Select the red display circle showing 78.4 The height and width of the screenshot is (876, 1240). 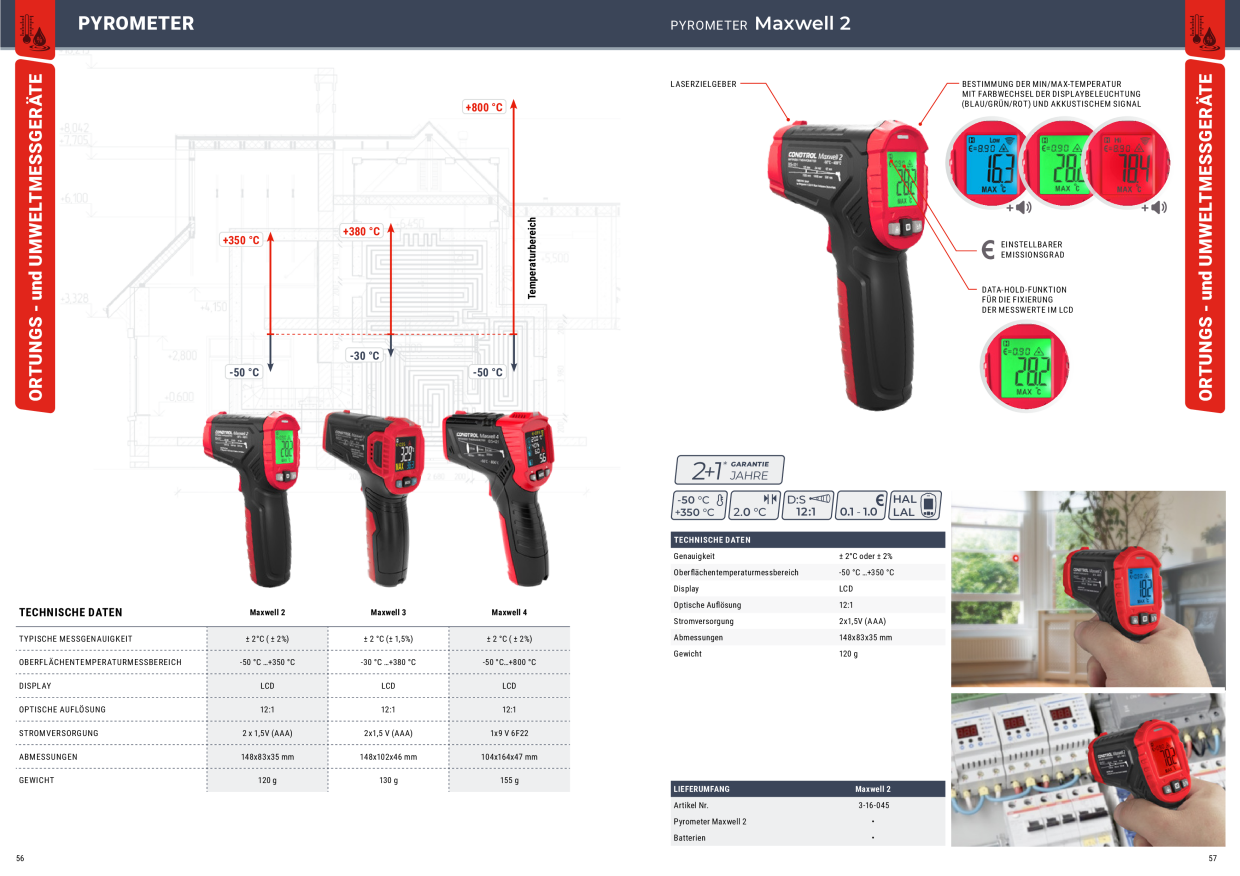1128,161
